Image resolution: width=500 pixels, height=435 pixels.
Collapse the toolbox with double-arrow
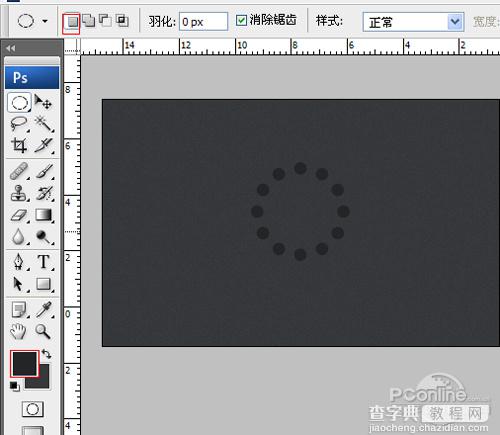(x=11, y=48)
